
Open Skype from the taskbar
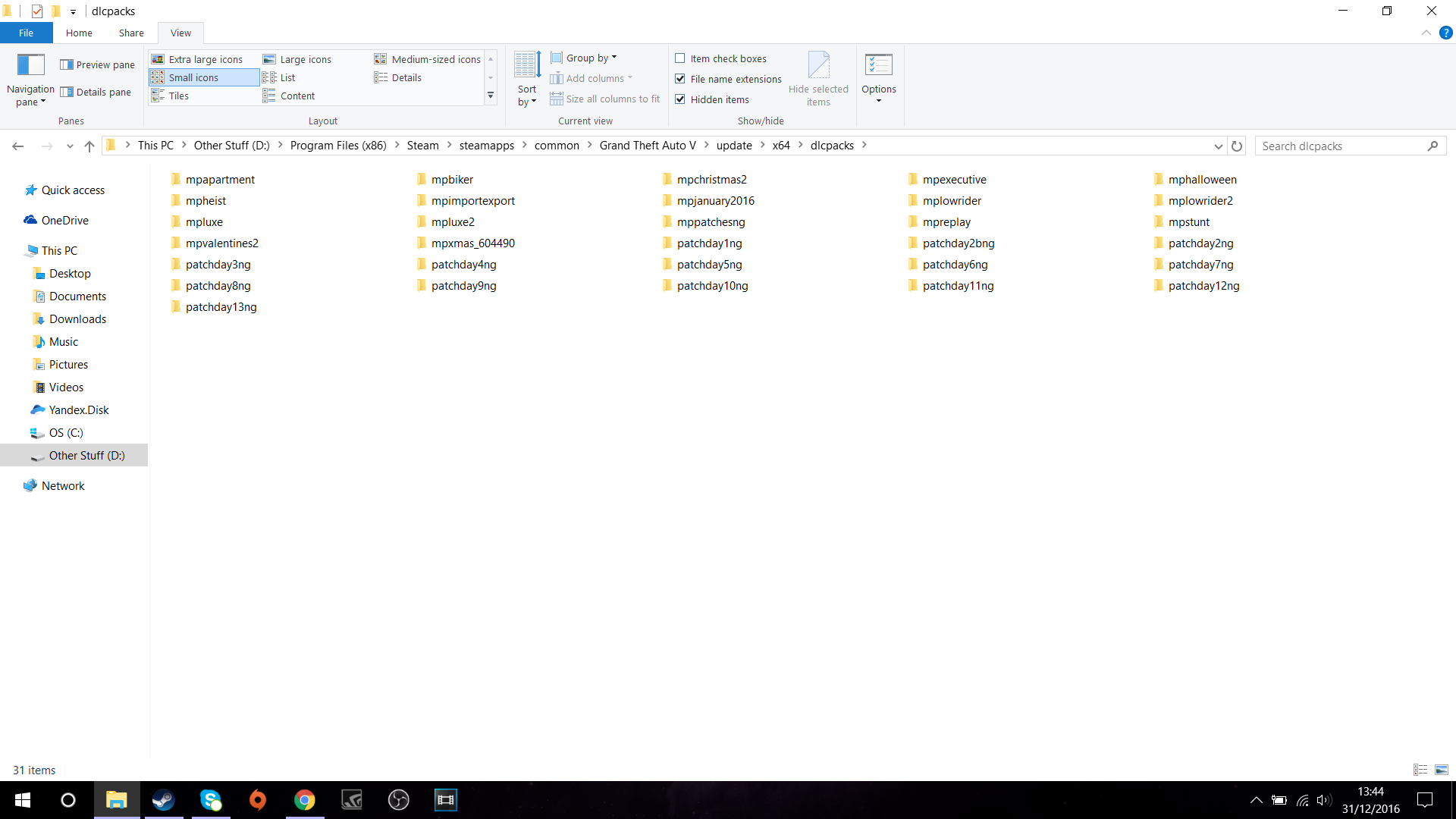211,800
